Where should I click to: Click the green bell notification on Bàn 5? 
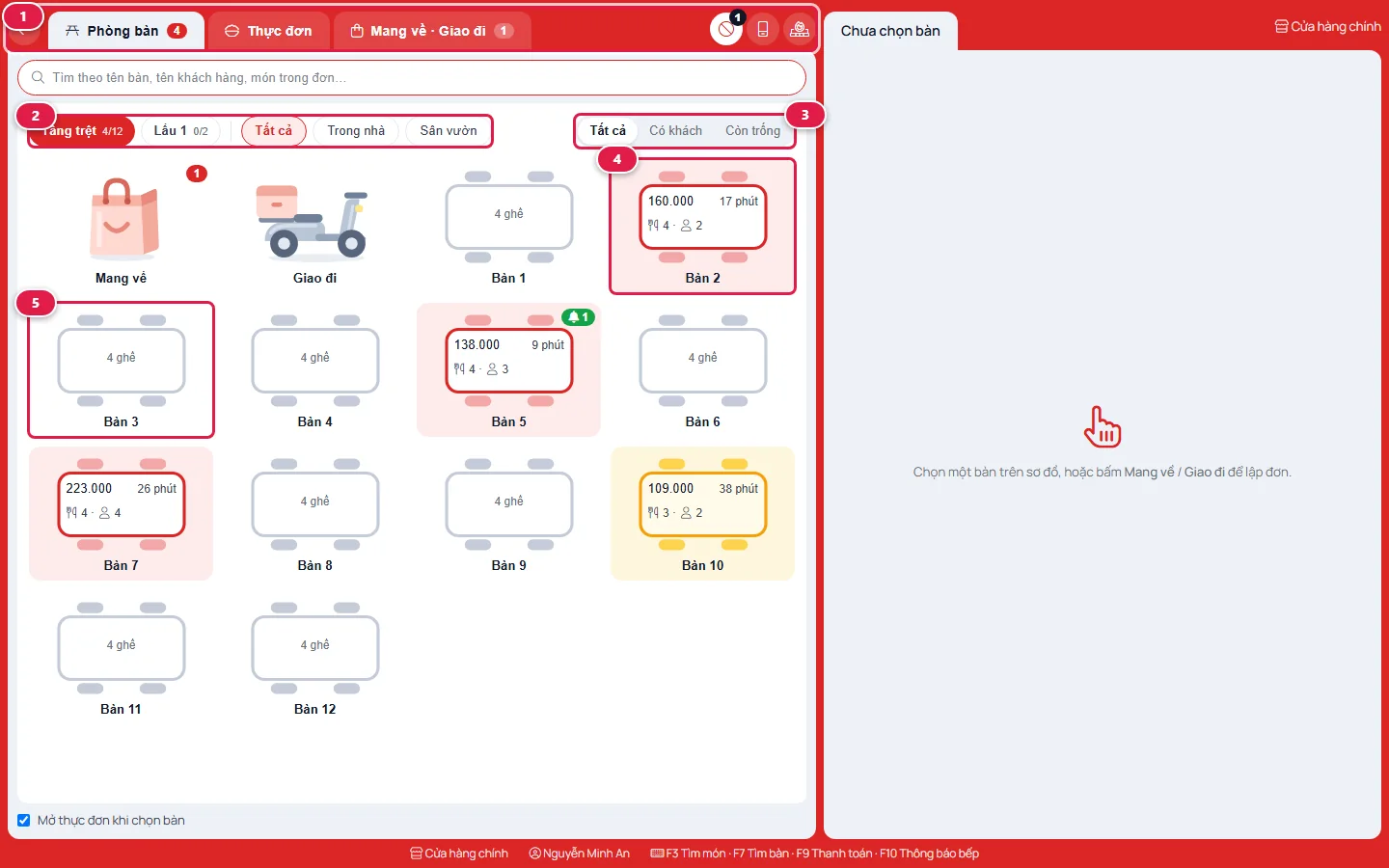579,317
